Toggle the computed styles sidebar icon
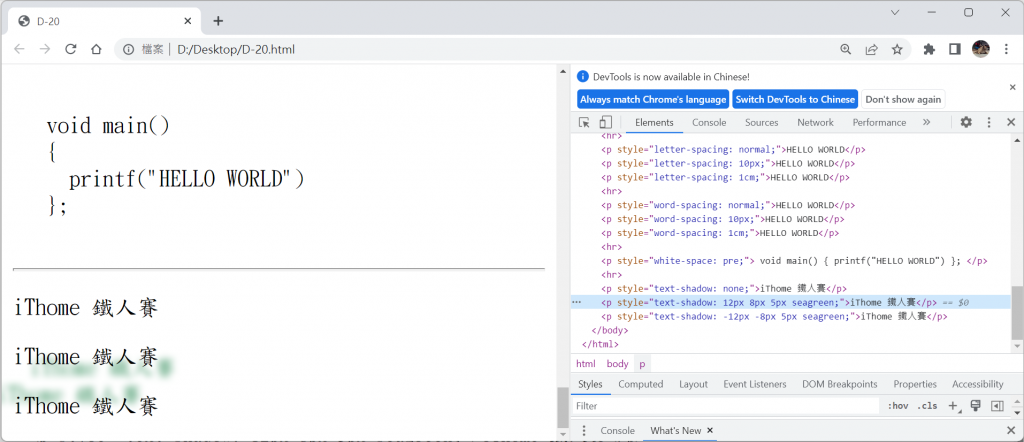This screenshot has height=442, width=1024. [x=997, y=406]
